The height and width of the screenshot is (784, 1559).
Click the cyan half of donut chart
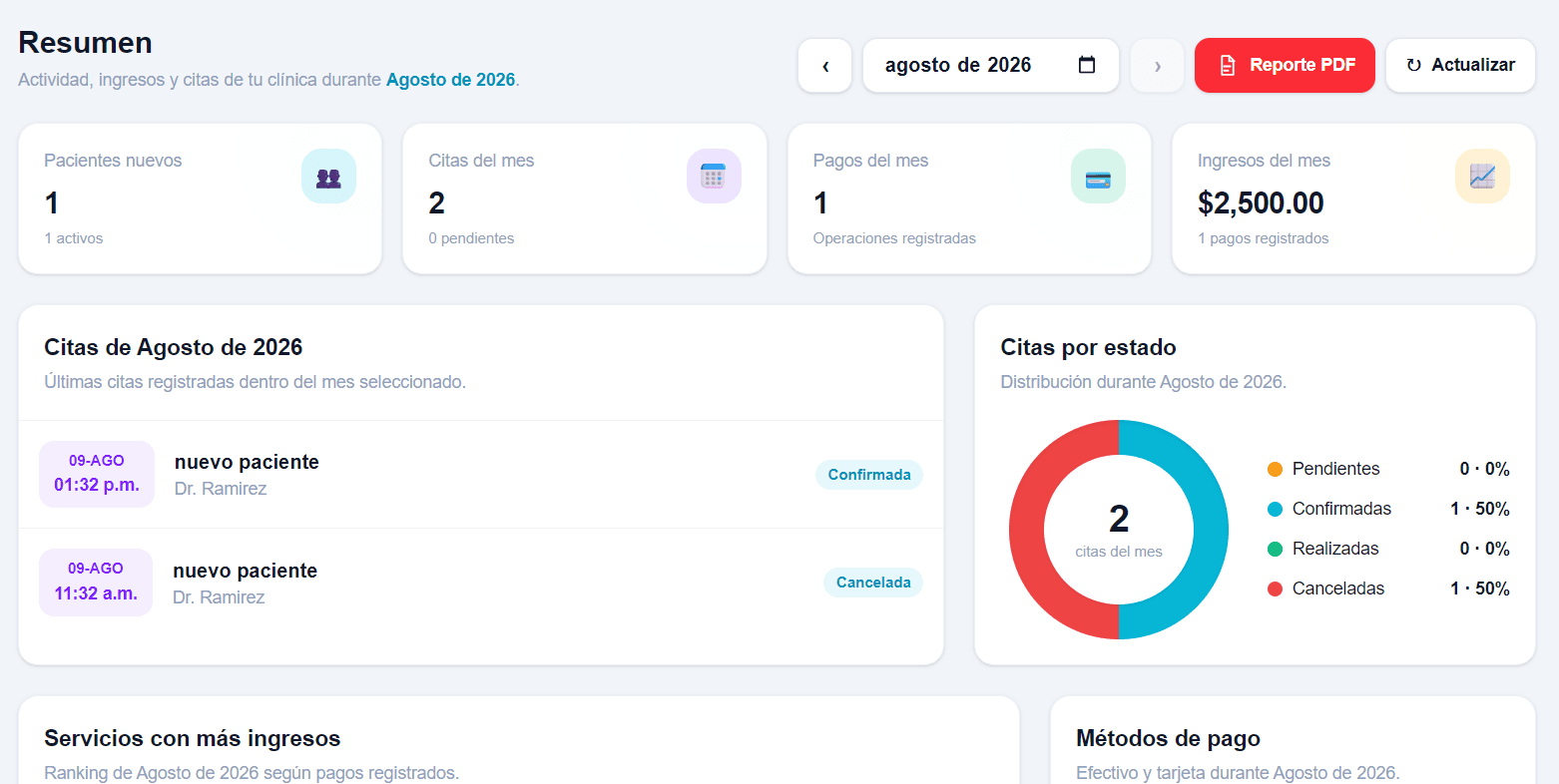tap(1211, 530)
